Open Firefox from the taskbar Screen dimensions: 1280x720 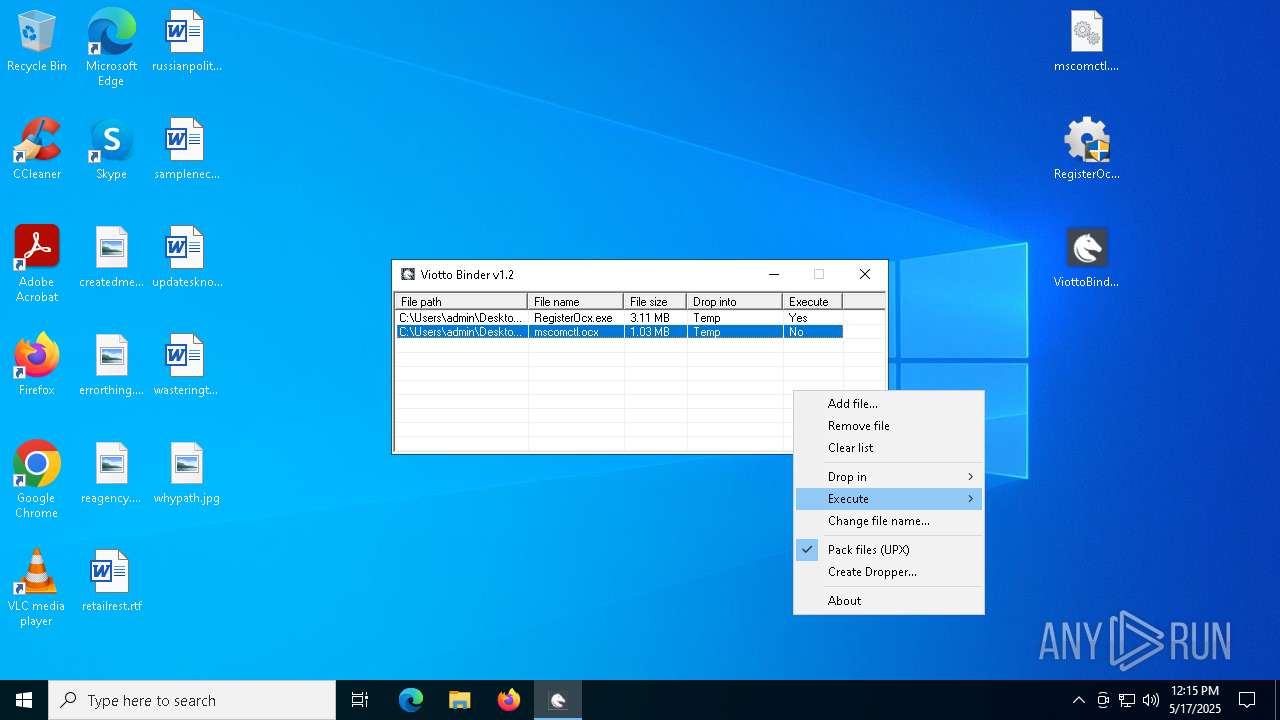509,700
